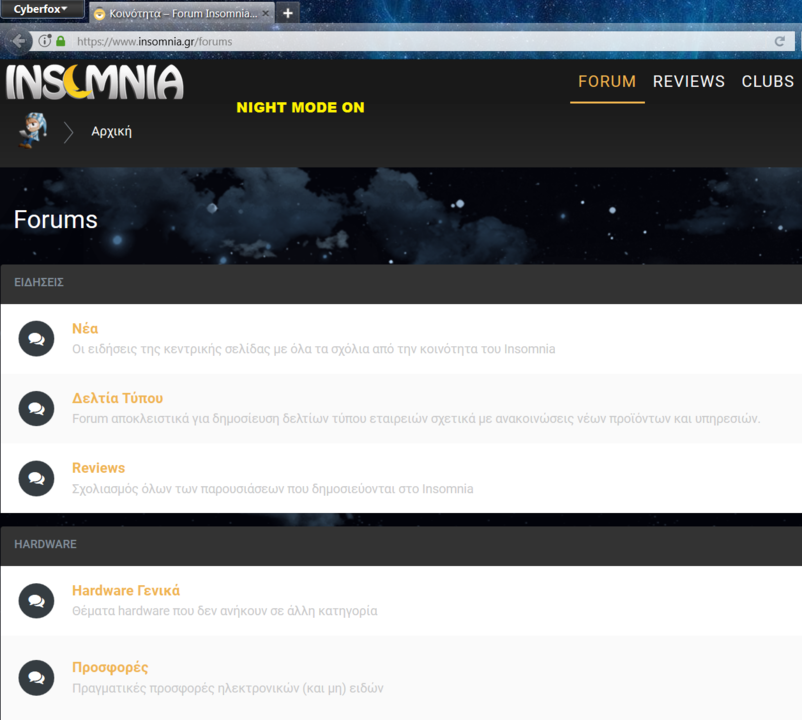Open the Νέα forum
Image resolution: width=802 pixels, height=720 pixels.
pos(85,328)
